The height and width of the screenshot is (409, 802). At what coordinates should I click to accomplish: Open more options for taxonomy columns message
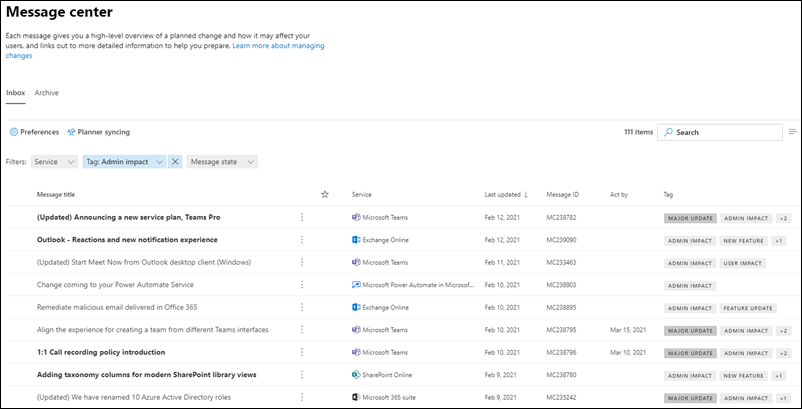pos(302,375)
